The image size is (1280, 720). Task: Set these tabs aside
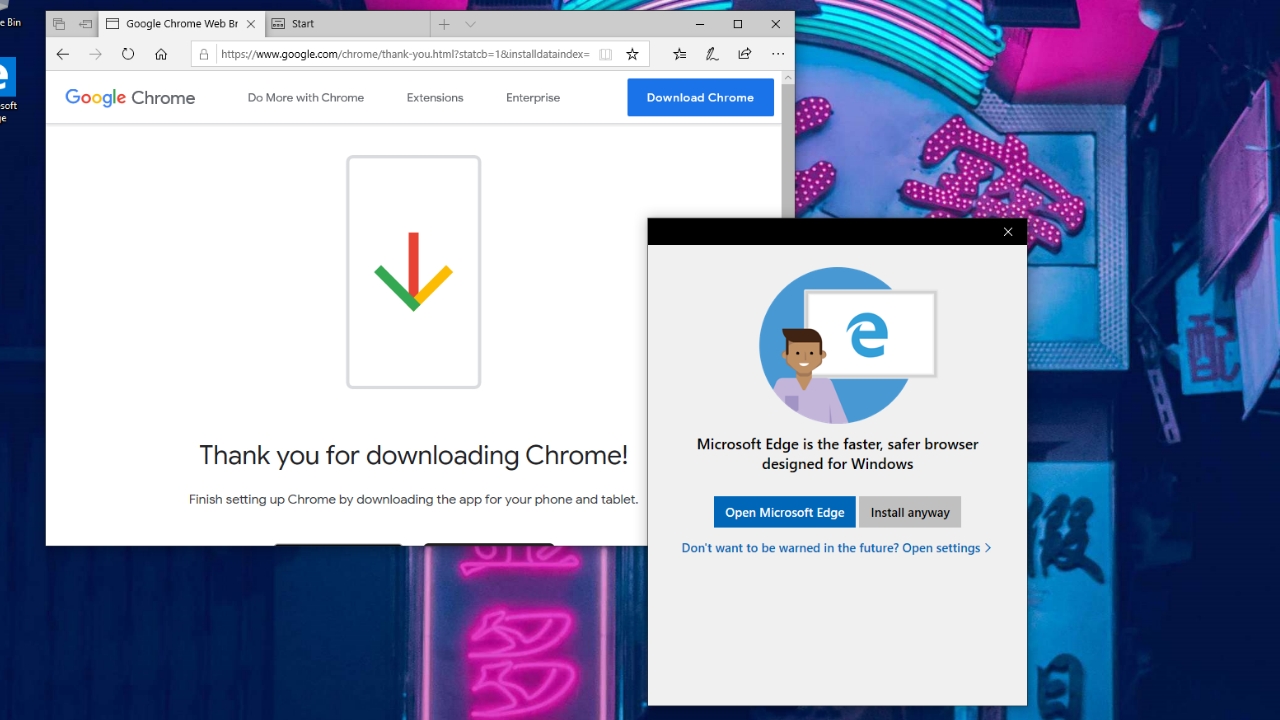[85, 24]
